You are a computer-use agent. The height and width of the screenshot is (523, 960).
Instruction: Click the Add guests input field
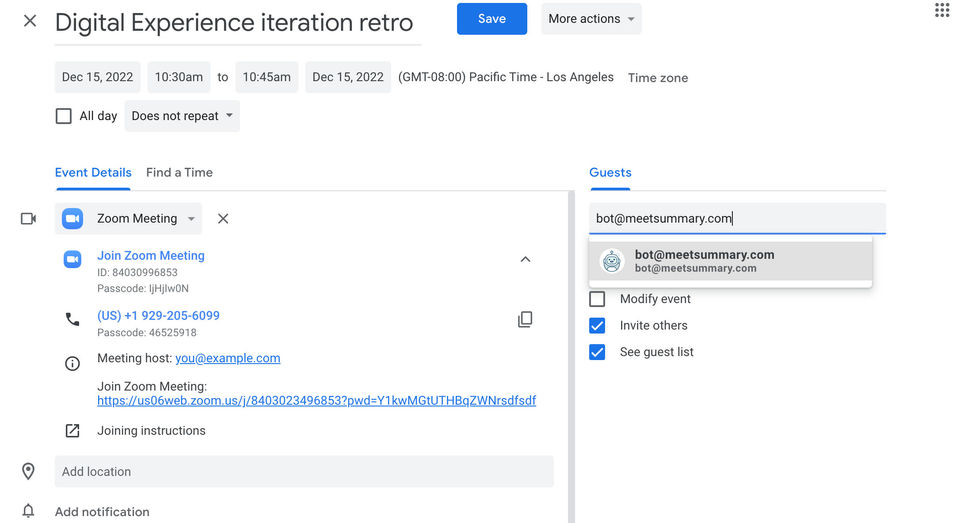(737, 219)
